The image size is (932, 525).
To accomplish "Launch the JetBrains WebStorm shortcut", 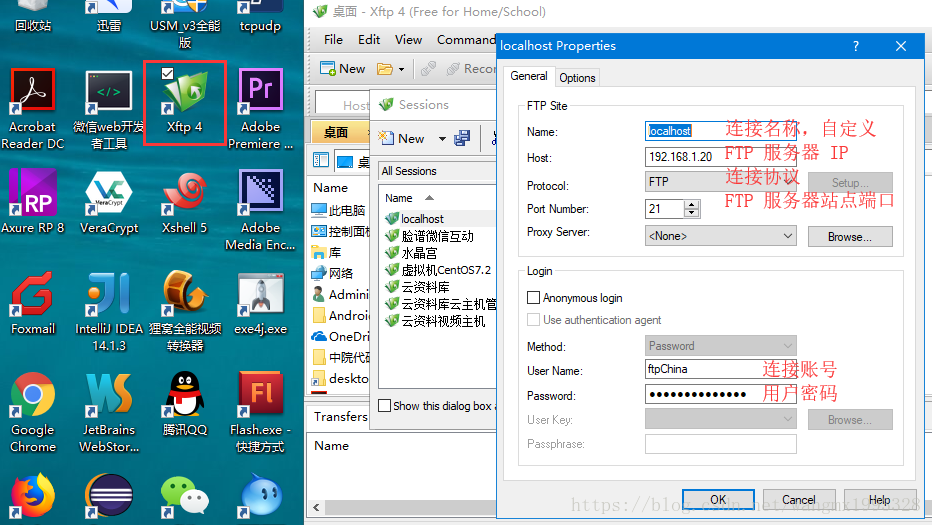I will tap(109, 411).
